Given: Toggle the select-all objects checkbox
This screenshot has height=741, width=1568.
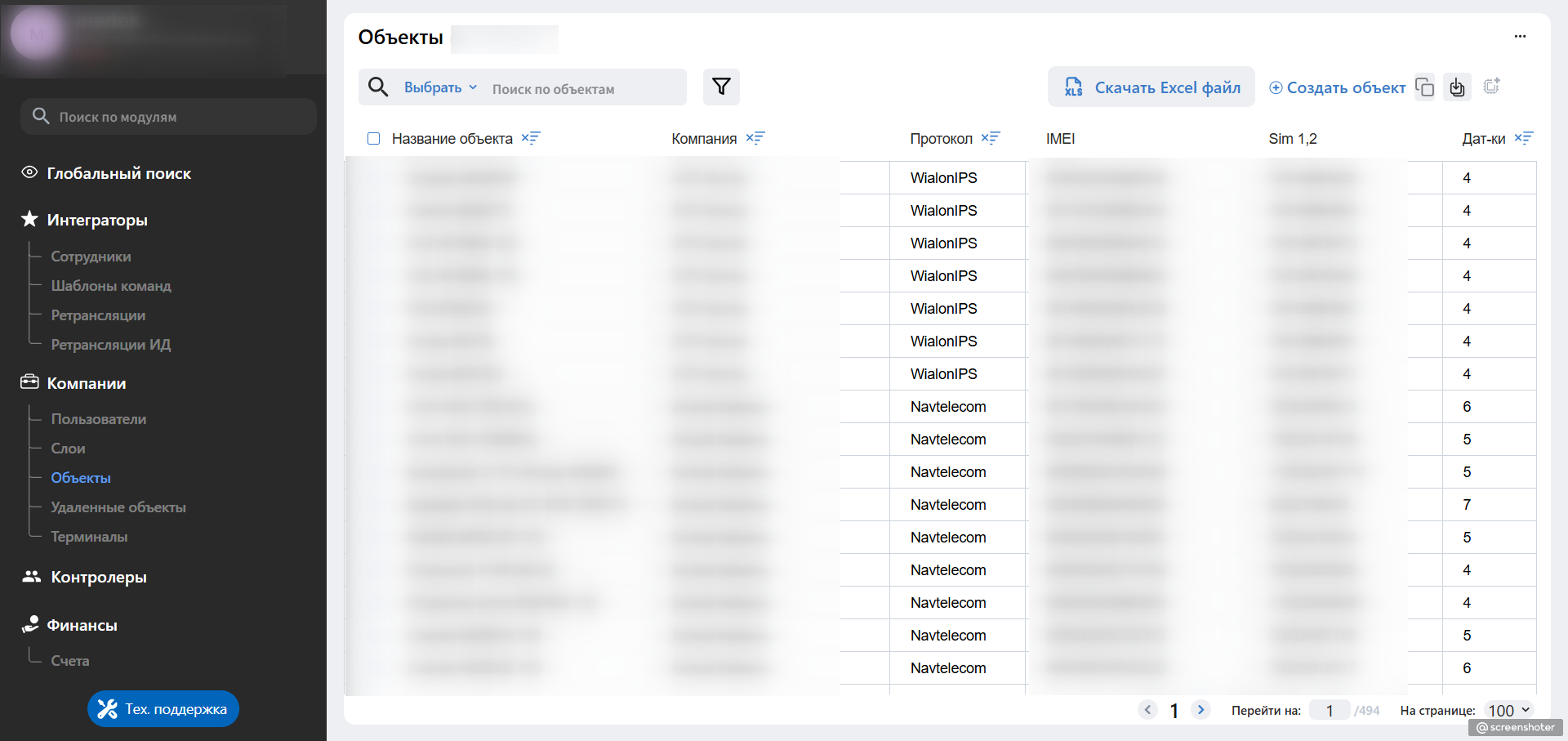Looking at the screenshot, I should click(x=374, y=139).
